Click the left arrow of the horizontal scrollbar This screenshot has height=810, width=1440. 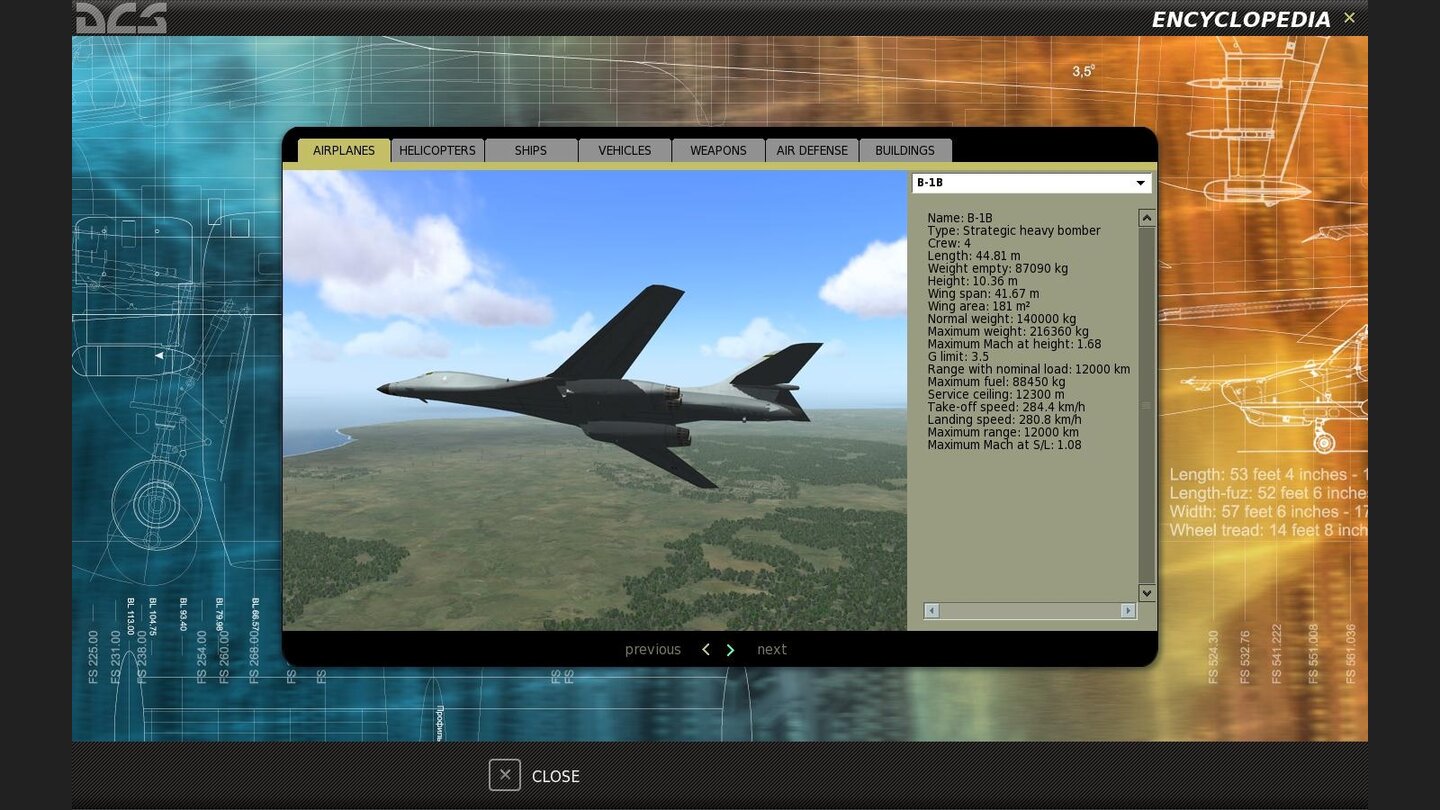[x=931, y=610]
